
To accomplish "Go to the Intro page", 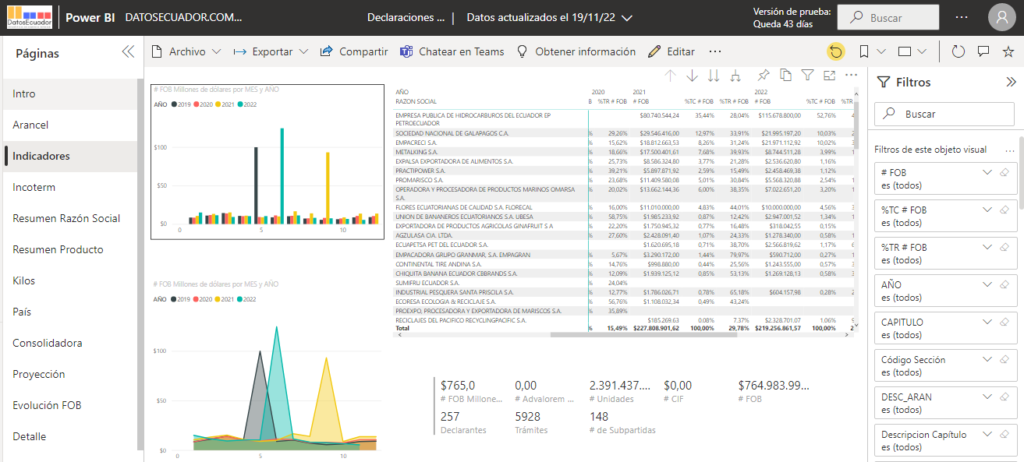I will click(x=69, y=94).
